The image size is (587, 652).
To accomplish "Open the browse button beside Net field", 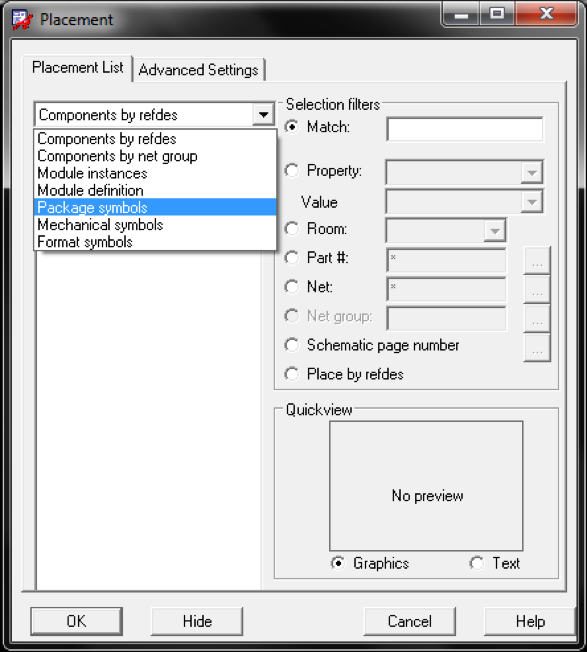I will pyautogui.click(x=537, y=289).
